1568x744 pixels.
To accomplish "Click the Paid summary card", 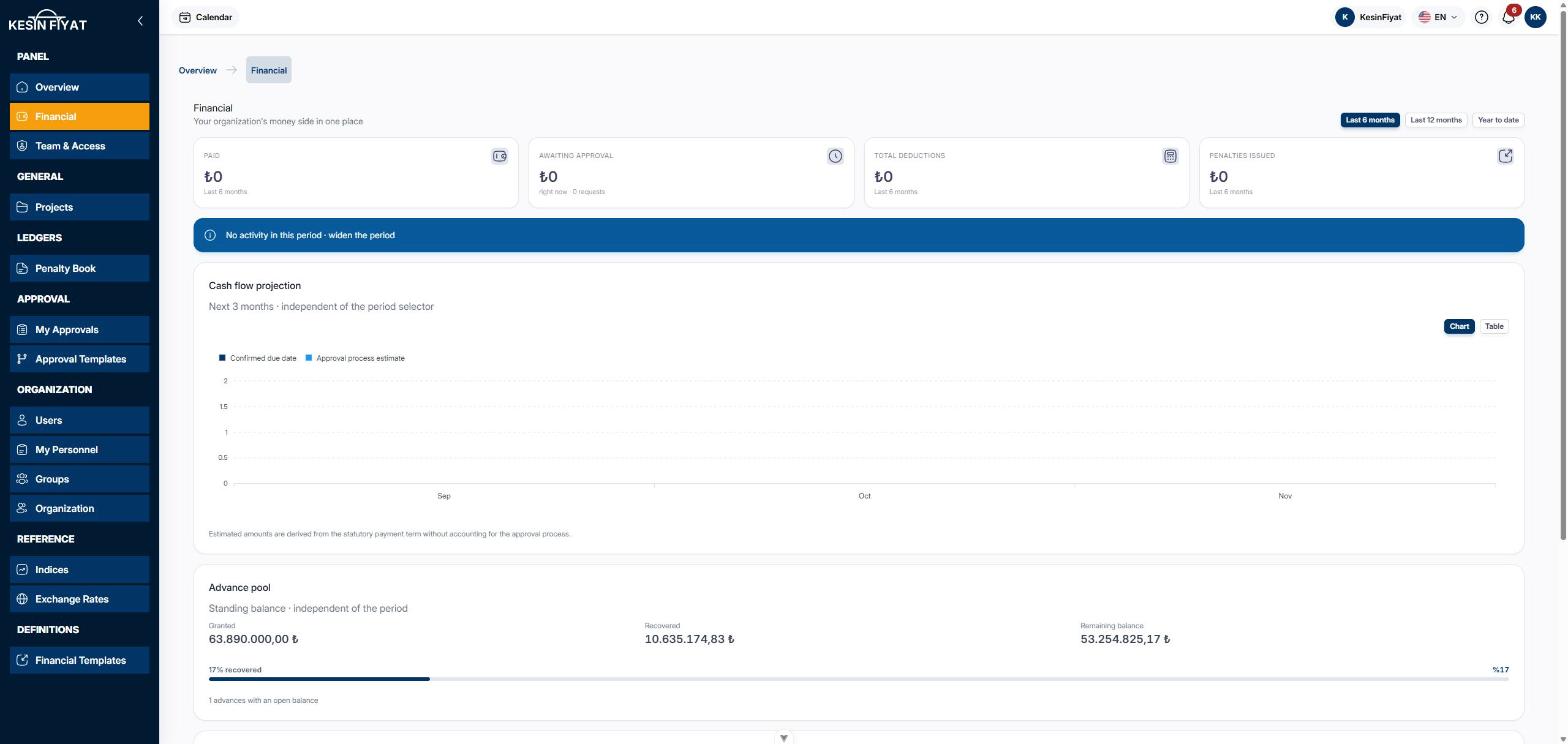I will coord(356,173).
